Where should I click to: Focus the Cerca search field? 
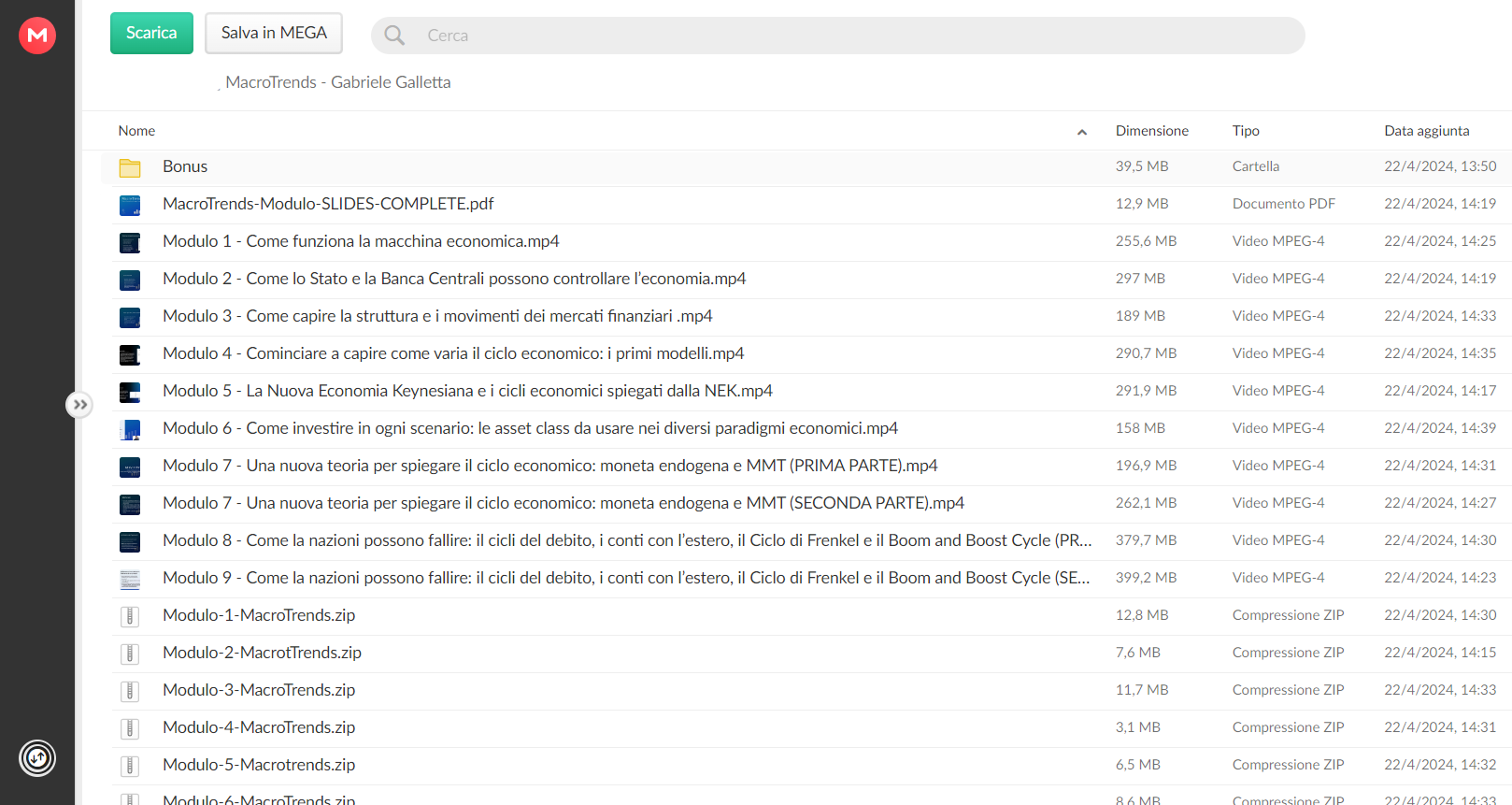[837, 36]
